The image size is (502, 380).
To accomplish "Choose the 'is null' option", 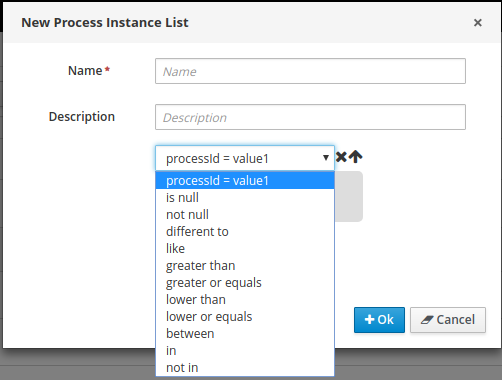I will [x=245, y=198].
